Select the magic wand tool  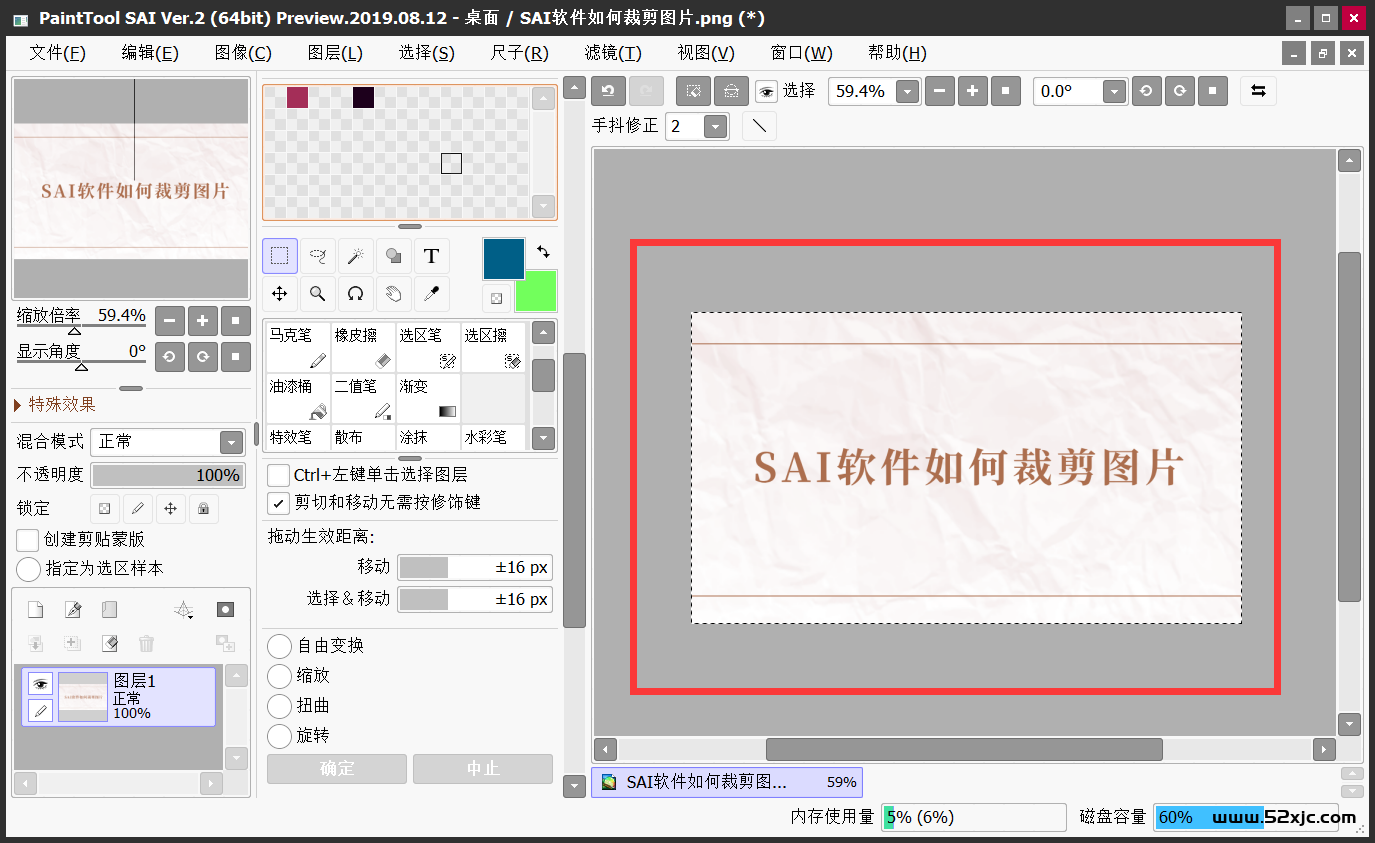tap(355, 256)
